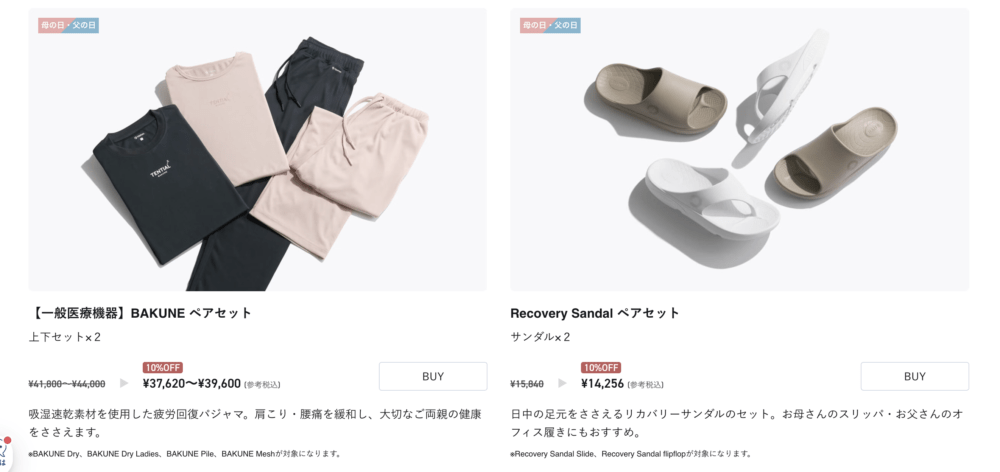
Task: Select the ¥37,620〜¥39,600 discounted price
Action: click(191, 383)
